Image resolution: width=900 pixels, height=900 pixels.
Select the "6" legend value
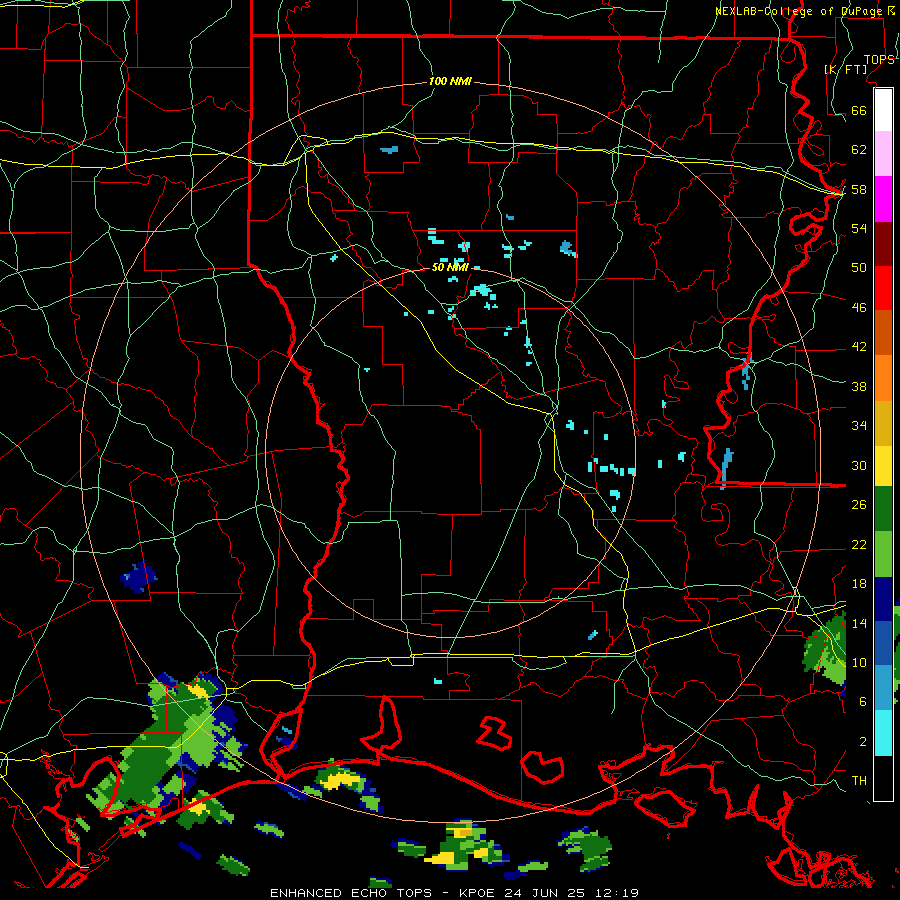[863, 701]
